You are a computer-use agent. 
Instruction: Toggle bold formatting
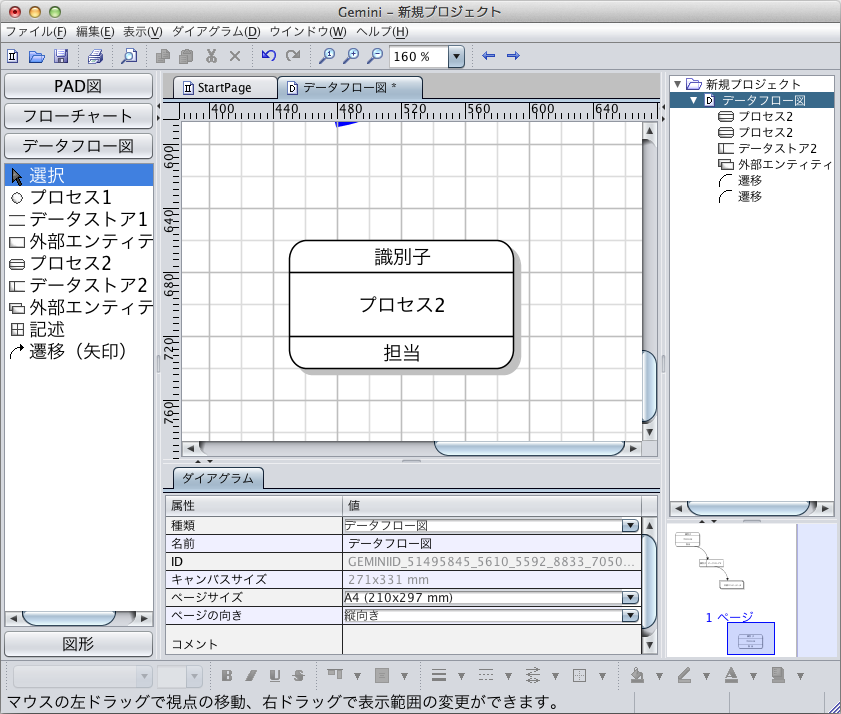pos(227,675)
